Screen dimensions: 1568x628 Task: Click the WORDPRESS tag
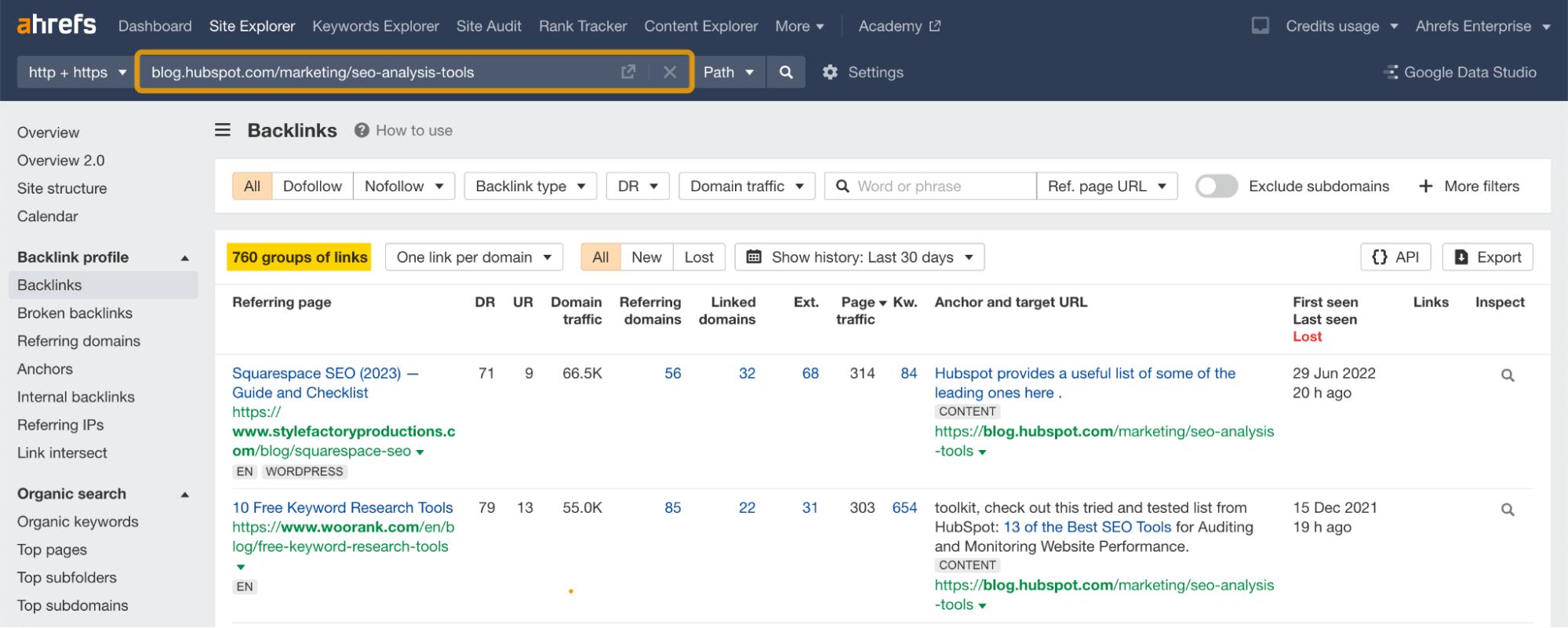[x=304, y=471]
